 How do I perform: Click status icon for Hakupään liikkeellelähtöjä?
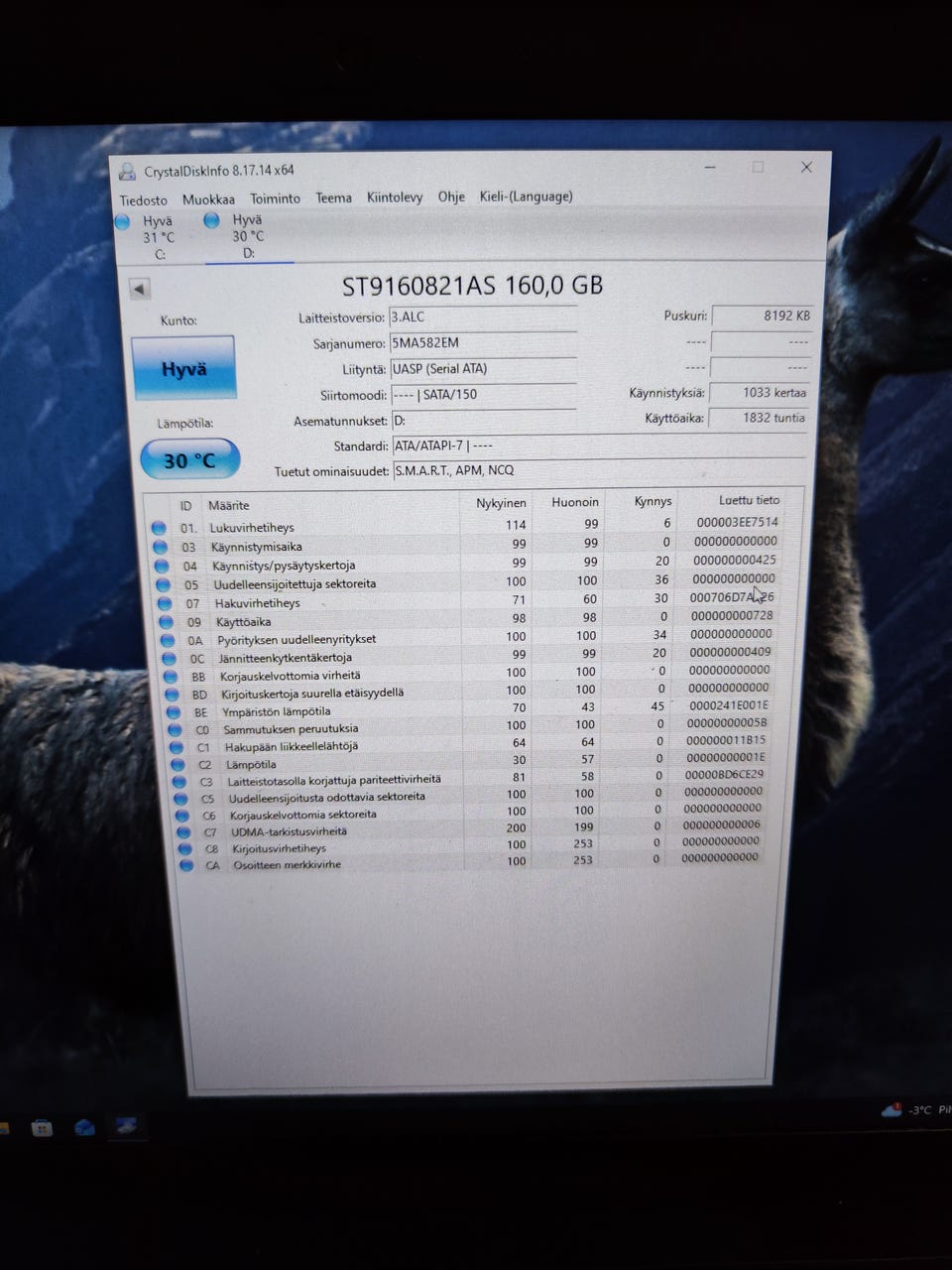point(177,747)
